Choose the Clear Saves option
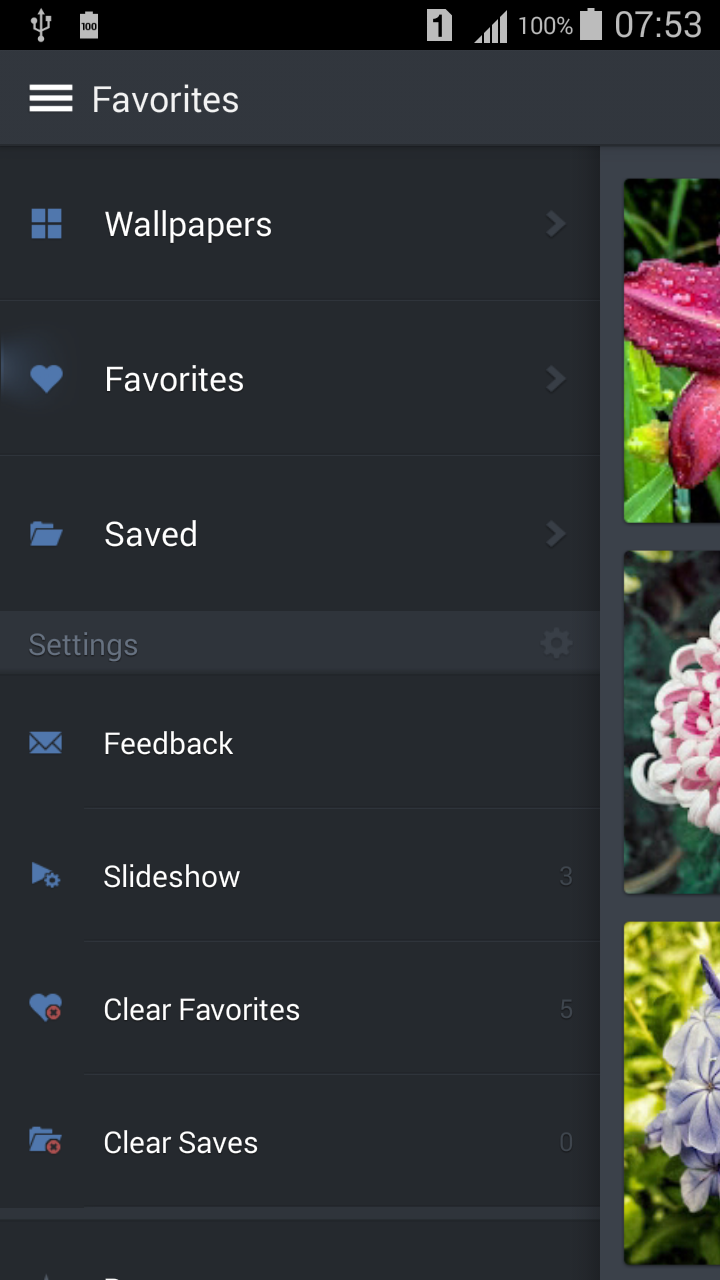The height and width of the screenshot is (1280, 720). [181, 1142]
